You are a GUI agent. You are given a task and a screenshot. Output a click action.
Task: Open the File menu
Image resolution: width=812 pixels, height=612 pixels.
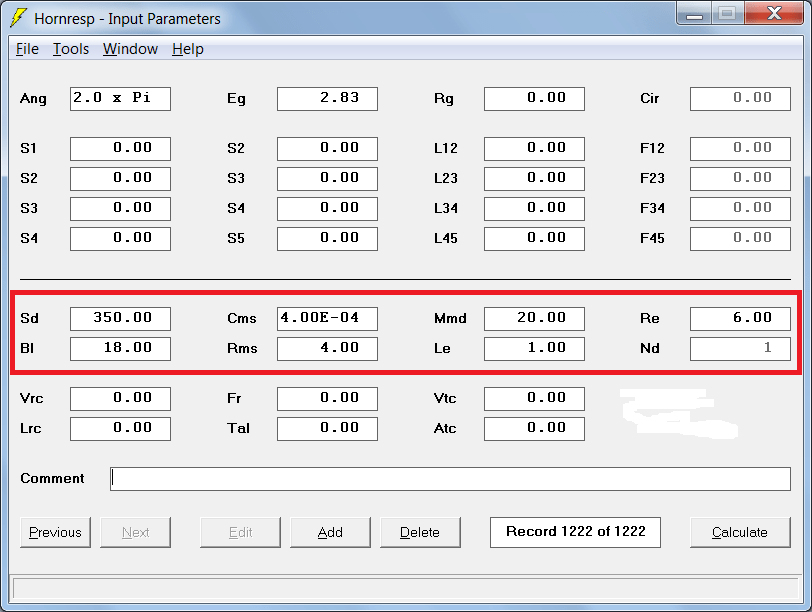pyautogui.click(x=27, y=49)
